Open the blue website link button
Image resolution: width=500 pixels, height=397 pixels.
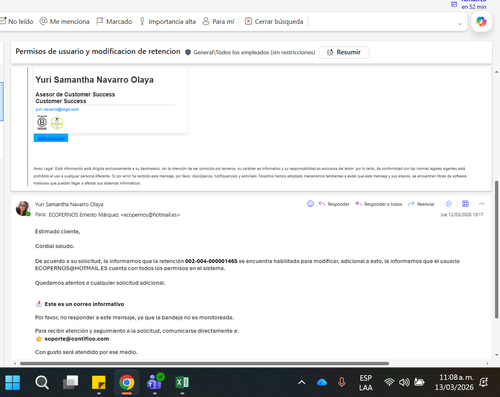click(51, 138)
